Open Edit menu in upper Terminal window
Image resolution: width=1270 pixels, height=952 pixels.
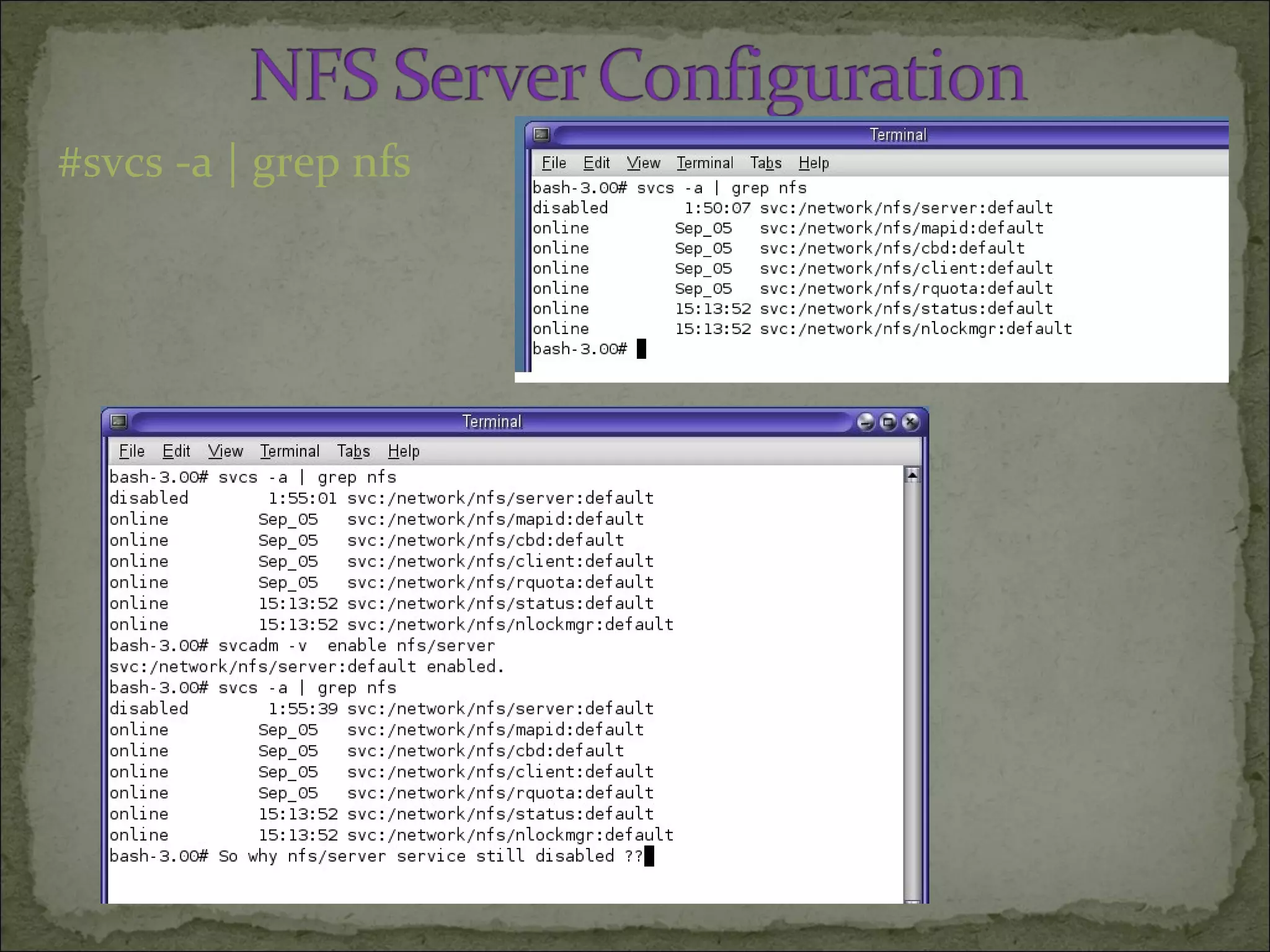pyautogui.click(x=597, y=163)
